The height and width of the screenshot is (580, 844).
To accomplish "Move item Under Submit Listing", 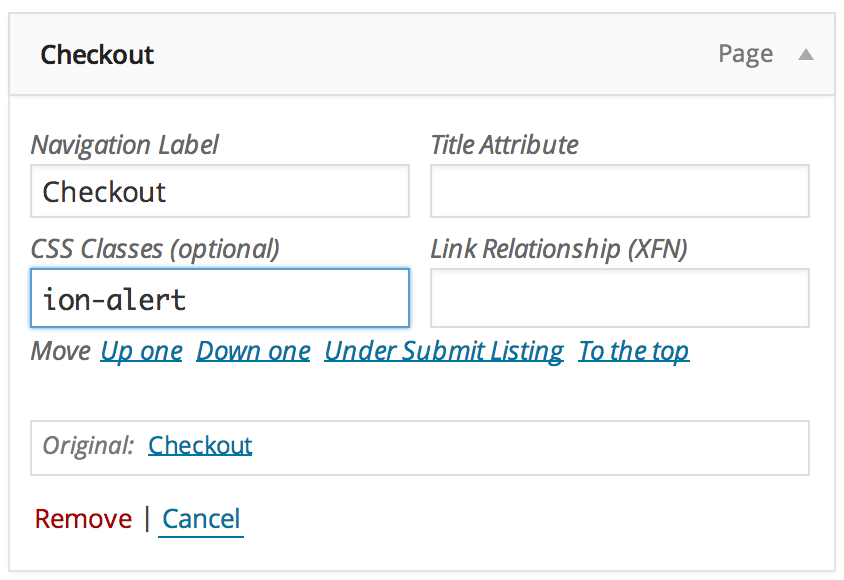I will (x=444, y=351).
